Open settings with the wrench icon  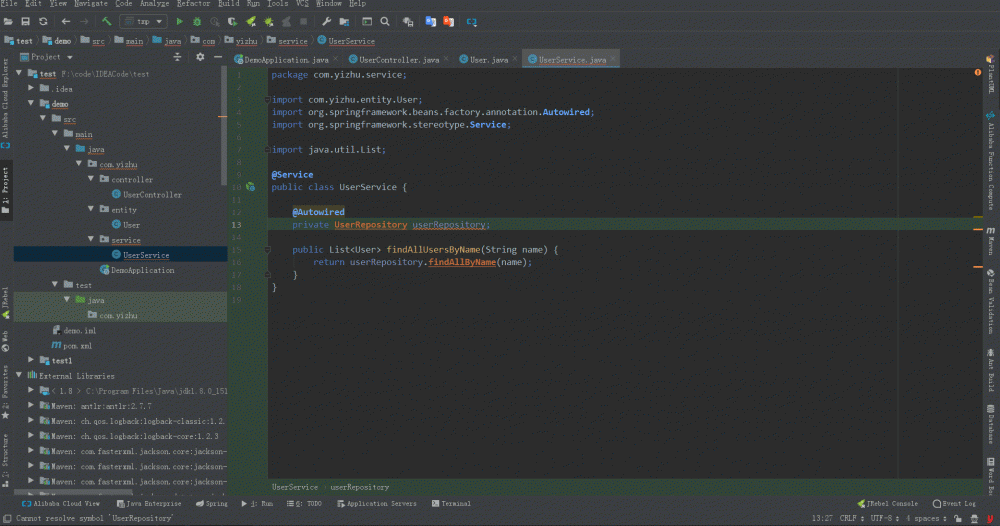[x=326, y=21]
